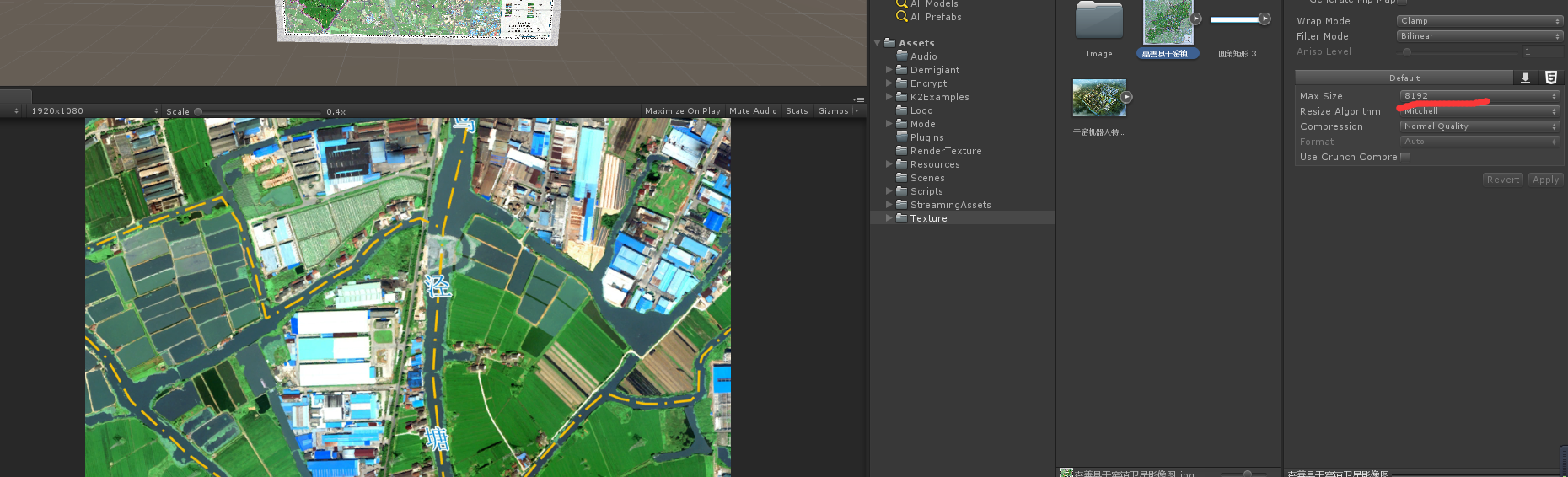Screen dimensions: 1568x477
Task: Open the Audio folder in Assets
Action: tap(923, 56)
